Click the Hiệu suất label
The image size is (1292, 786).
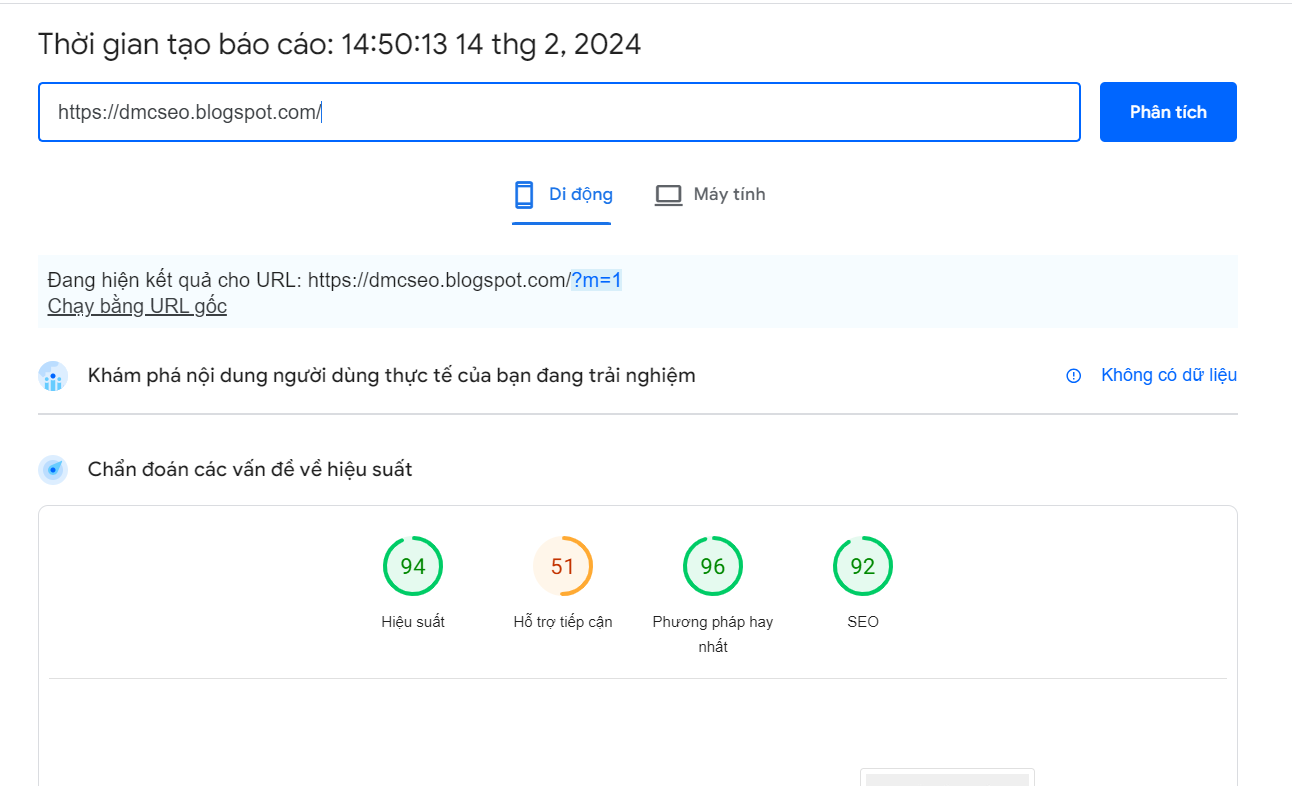413,622
